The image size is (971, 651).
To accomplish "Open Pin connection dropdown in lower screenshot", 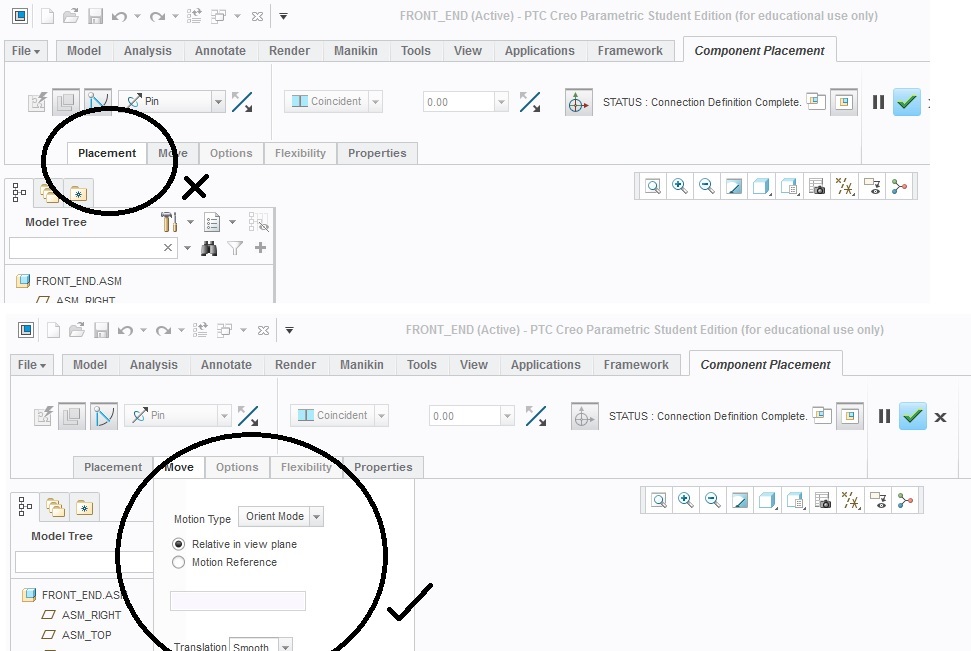I will click(x=224, y=416).
